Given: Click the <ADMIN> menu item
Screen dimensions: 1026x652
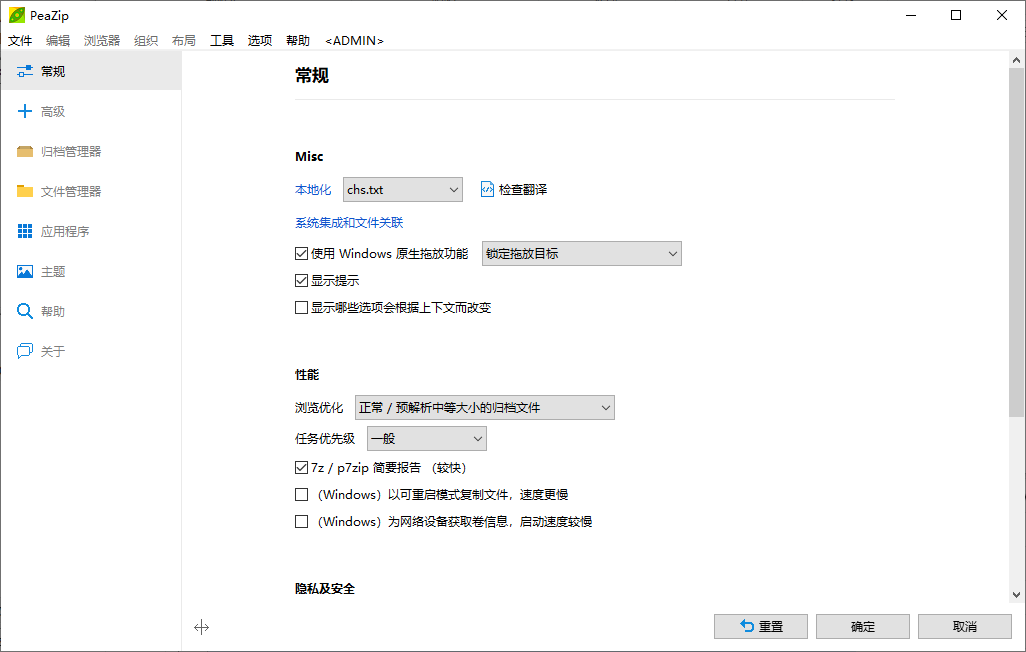Looking at the screenshot, I should pos(354,41).
